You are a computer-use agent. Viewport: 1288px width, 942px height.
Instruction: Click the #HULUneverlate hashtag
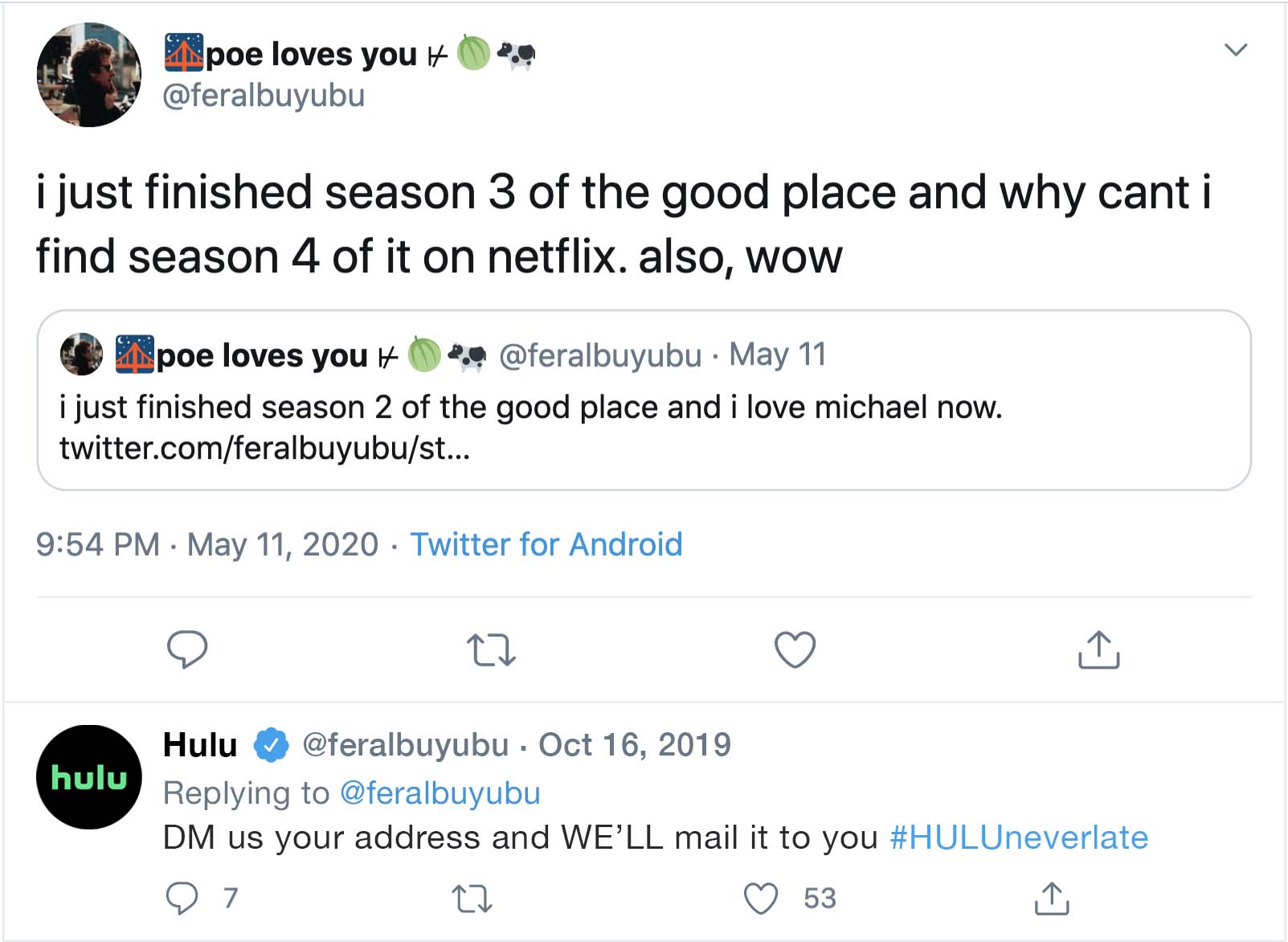[x=1019, y=838]
